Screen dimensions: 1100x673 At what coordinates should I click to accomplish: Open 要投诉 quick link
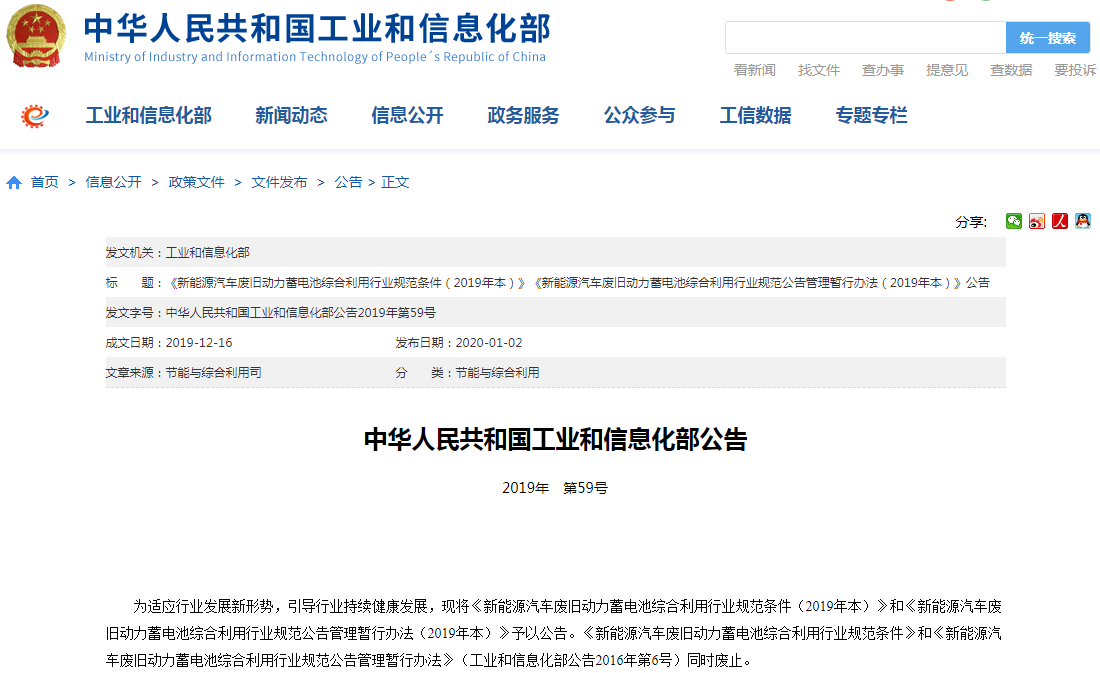(x=1075, y=70)
